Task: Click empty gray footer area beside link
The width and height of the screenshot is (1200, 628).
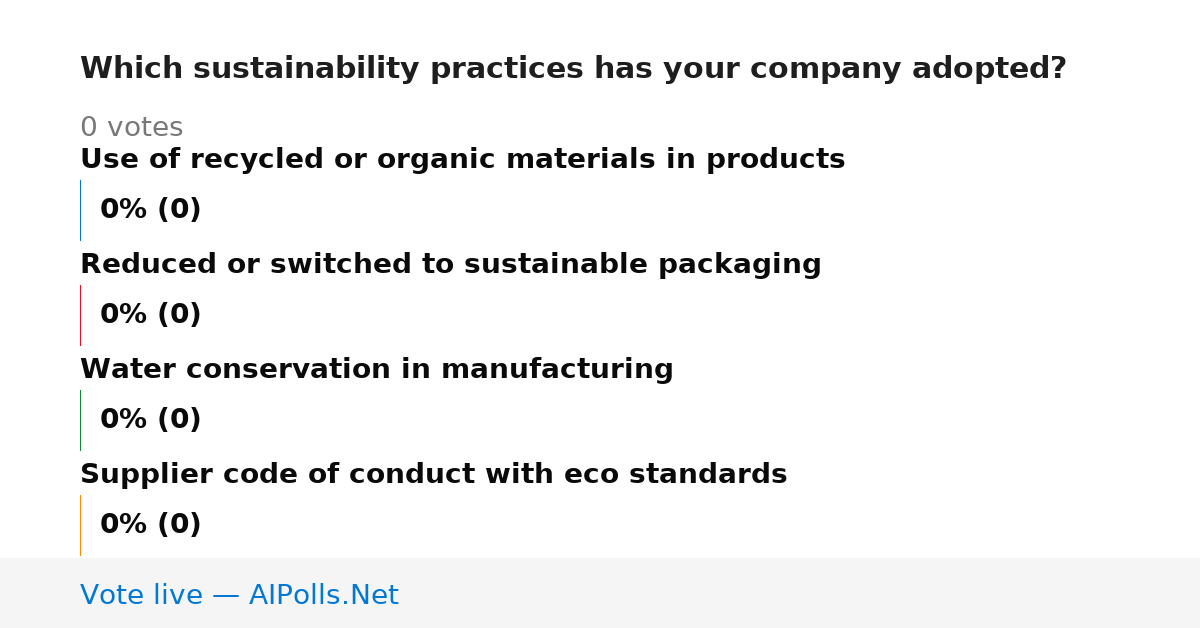Action: click(800, 593)
